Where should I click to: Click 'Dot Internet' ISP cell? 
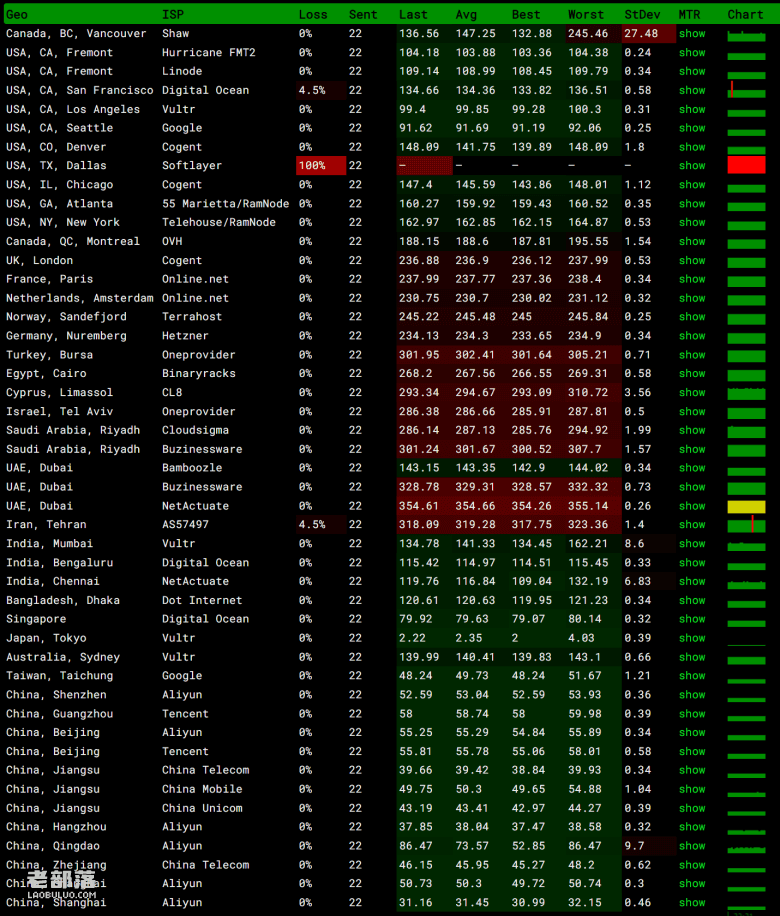[x=202, y=601]
